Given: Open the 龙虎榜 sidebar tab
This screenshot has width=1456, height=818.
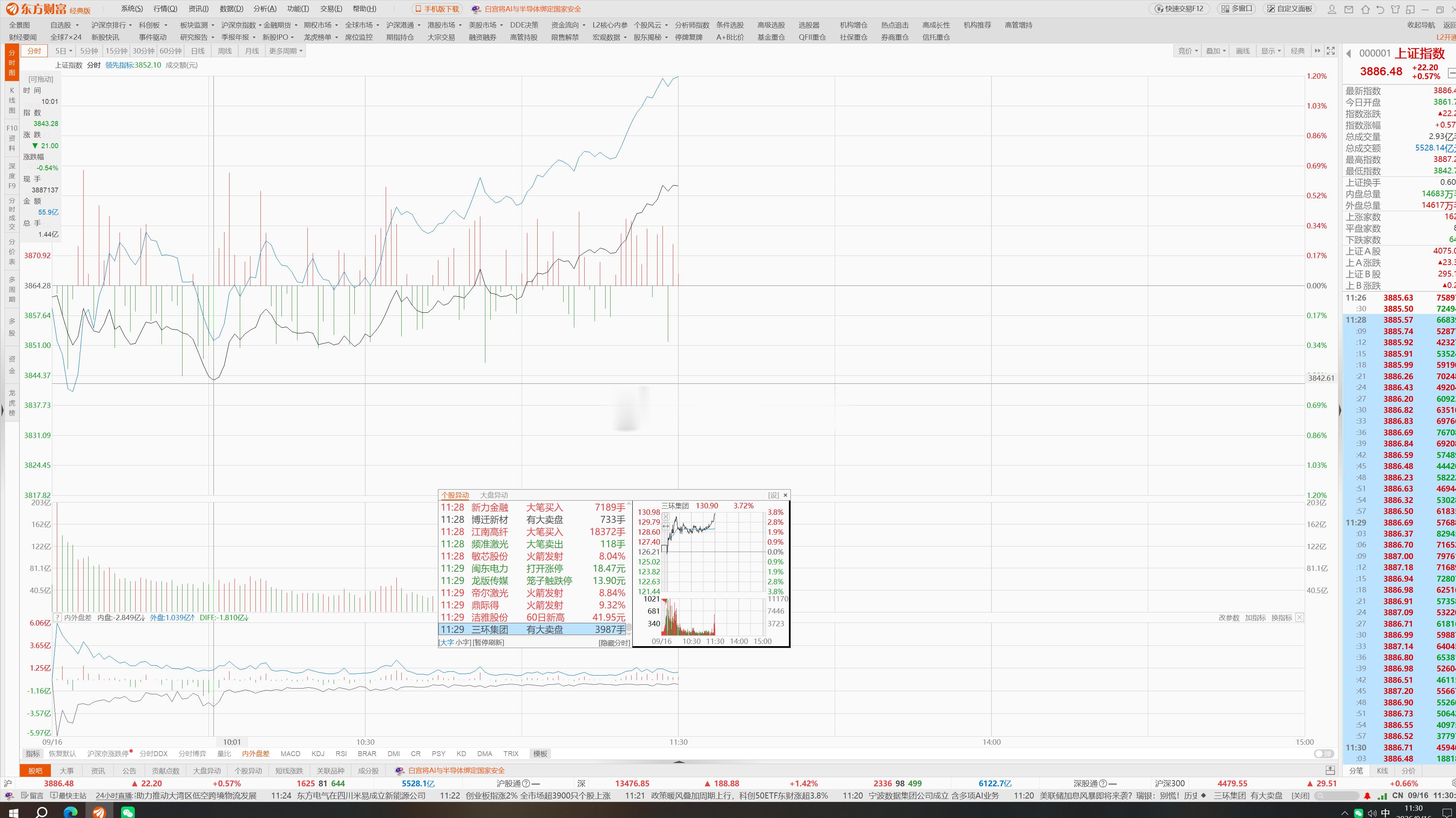Looking at the screenshot, I should click(x=12, y=403).
